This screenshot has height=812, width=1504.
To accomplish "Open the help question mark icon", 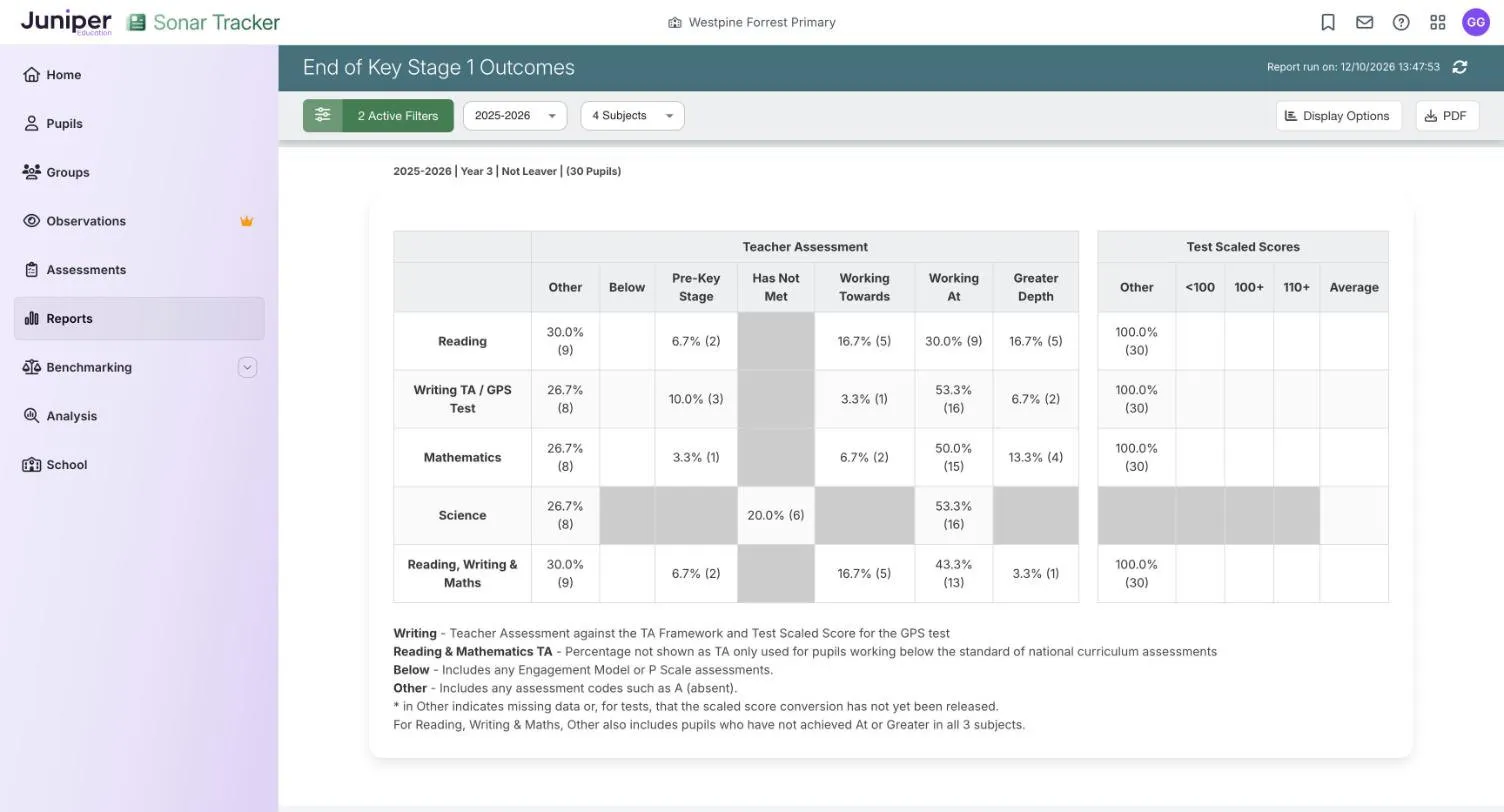I will tap(1401, 22).
